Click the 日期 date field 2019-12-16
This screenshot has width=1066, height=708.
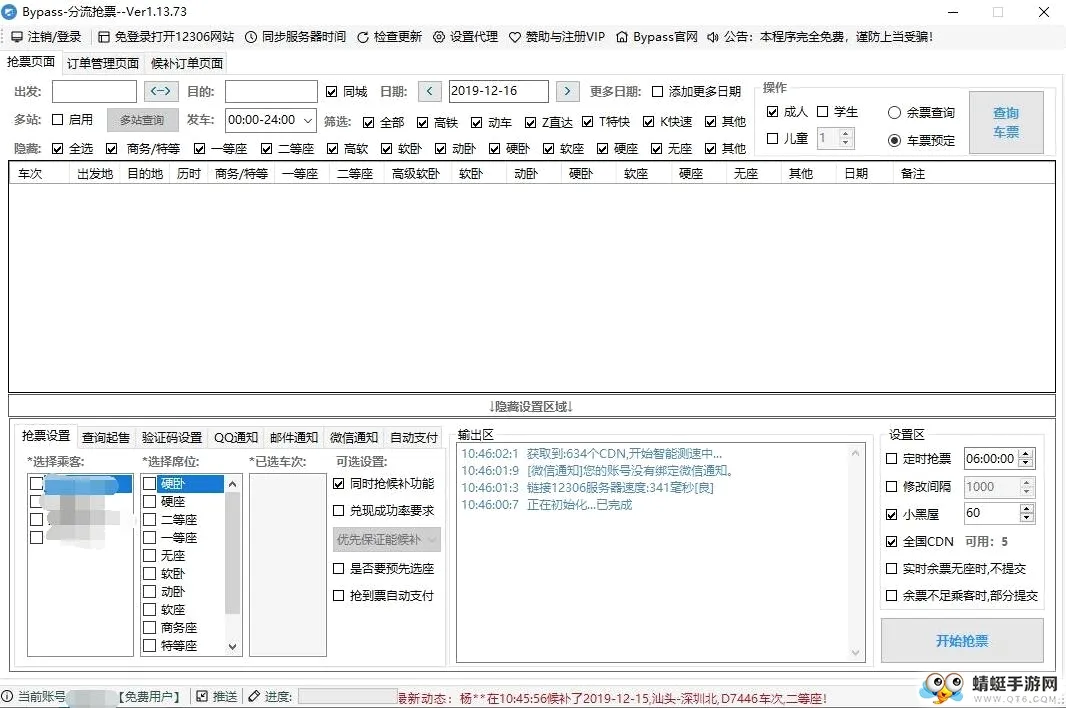pyautogui.click(x=499, y=91)
